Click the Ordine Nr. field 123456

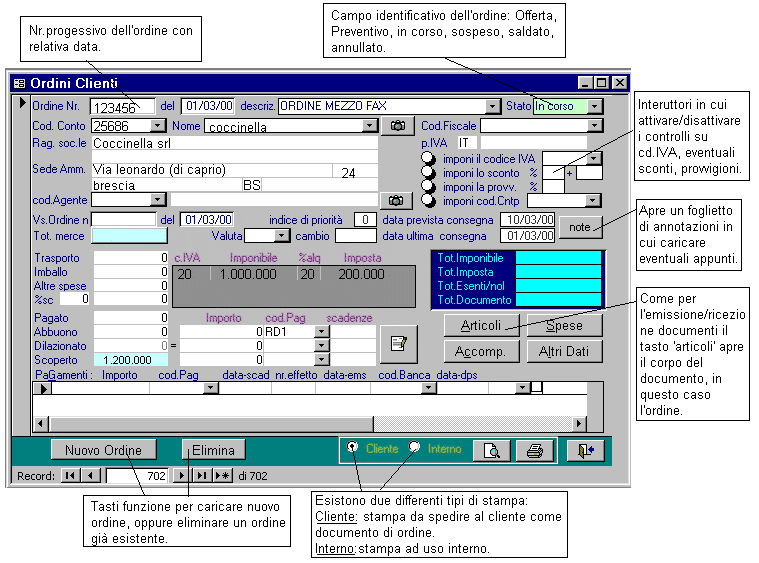(x=123, y=107)
